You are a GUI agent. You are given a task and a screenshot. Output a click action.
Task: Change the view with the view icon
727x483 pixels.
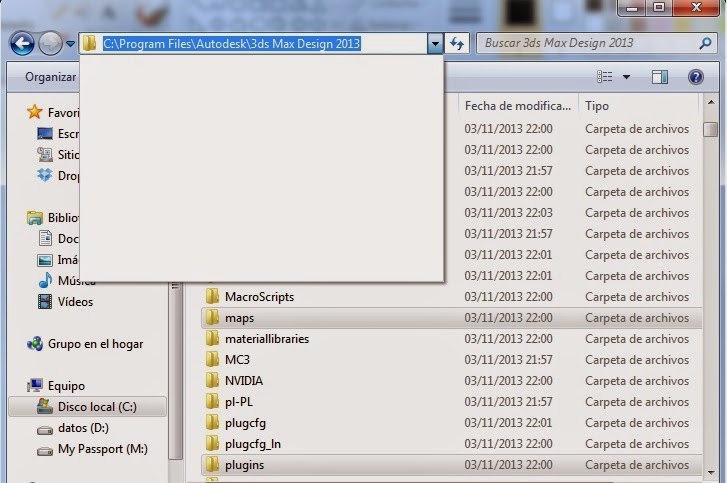pyautogui.click(x=605, y=76)
